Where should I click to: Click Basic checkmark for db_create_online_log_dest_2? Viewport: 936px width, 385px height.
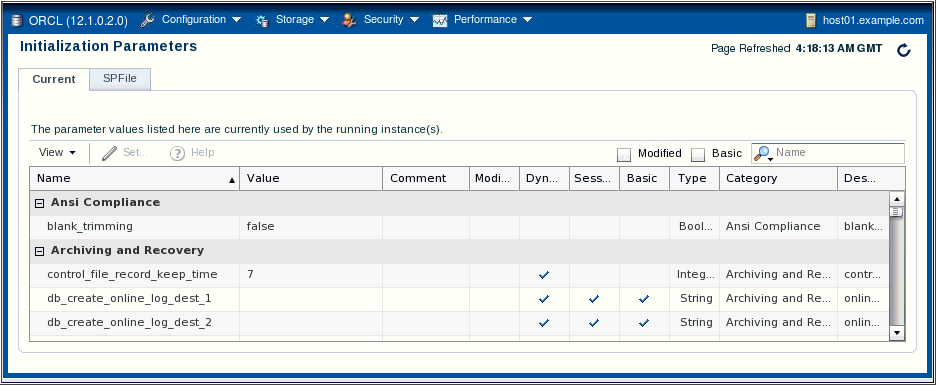644,323
